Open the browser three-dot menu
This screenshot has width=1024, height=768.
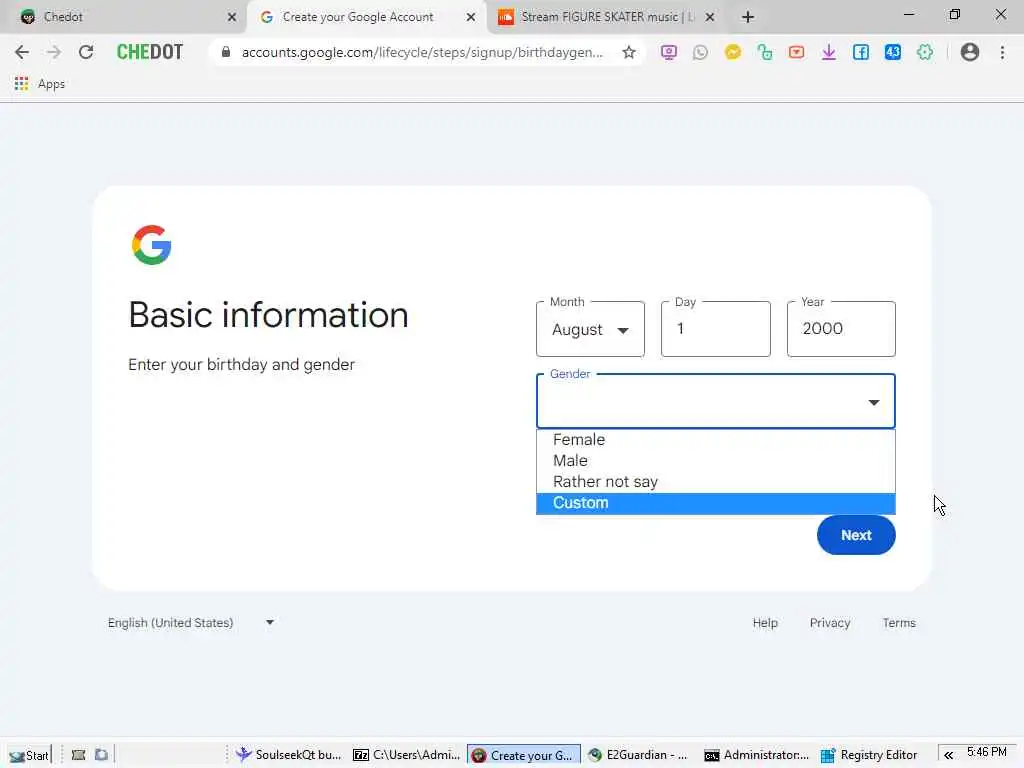(x=1002, y=52)
